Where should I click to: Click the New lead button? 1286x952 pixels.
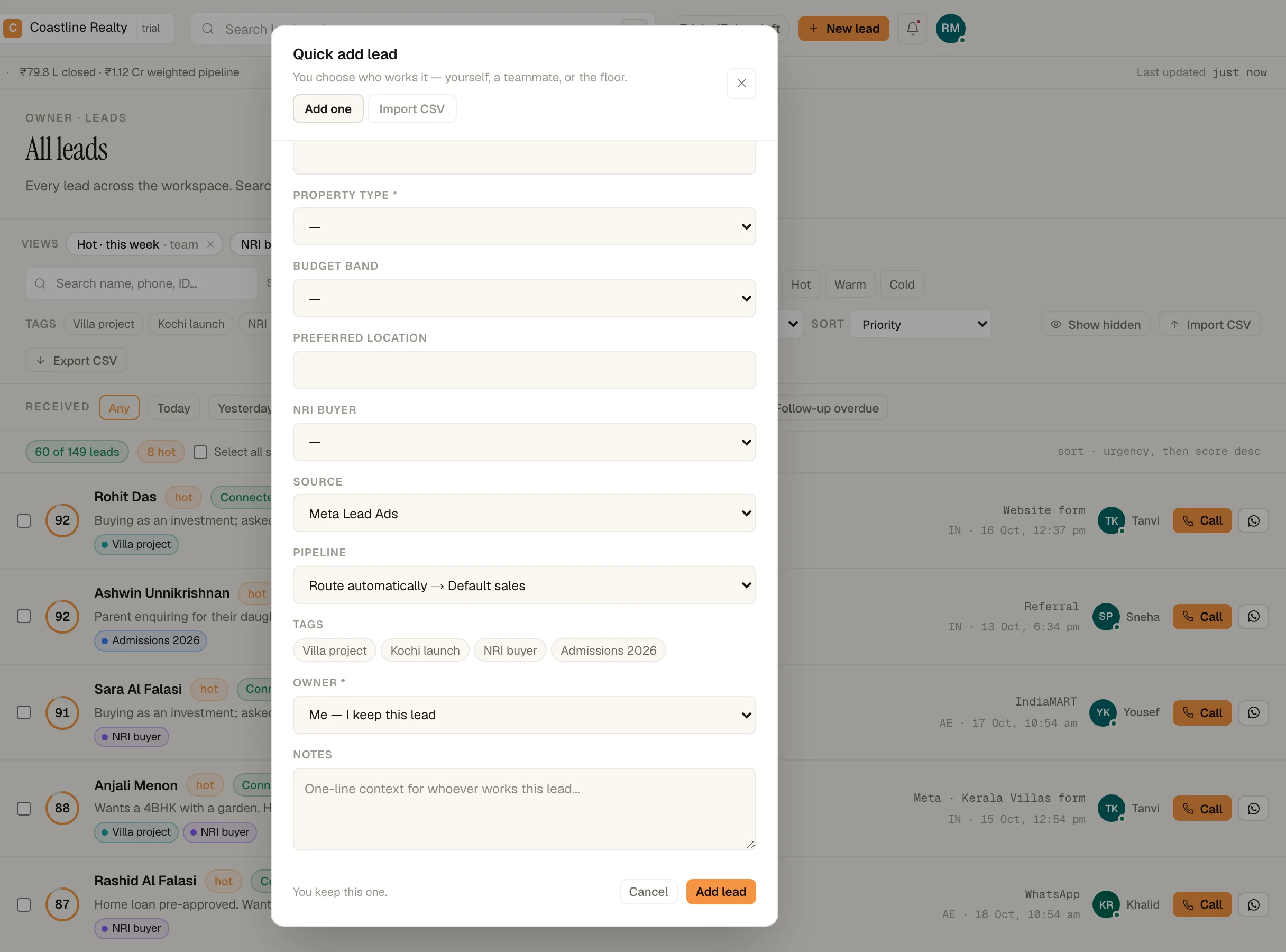point(843,28)
